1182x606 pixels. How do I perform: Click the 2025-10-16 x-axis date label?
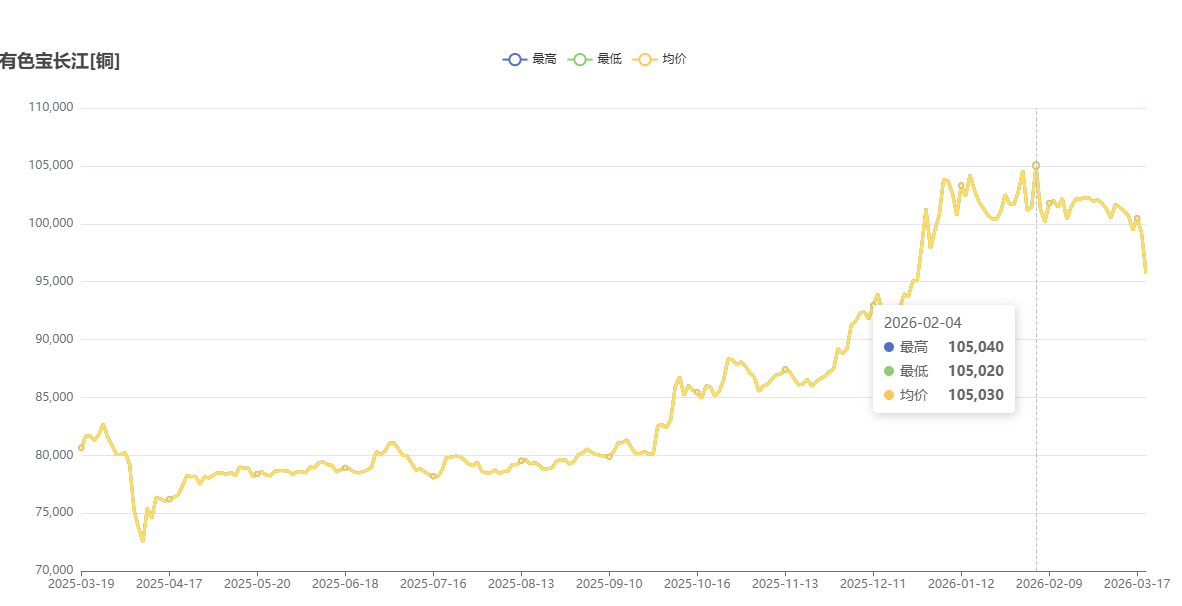[697, 583]
